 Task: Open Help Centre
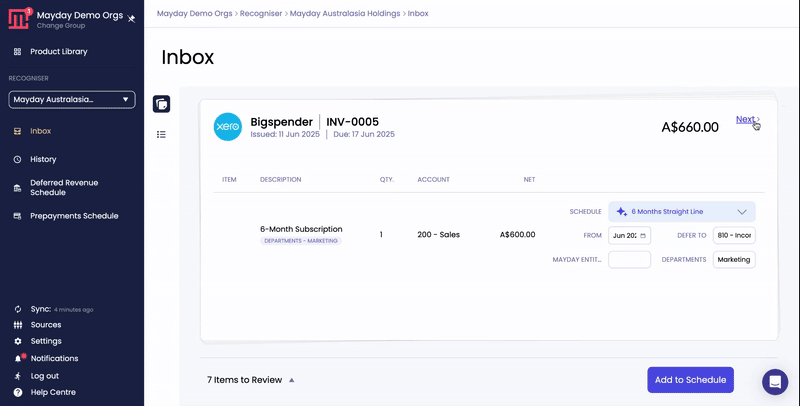click(x=53, y=392)
